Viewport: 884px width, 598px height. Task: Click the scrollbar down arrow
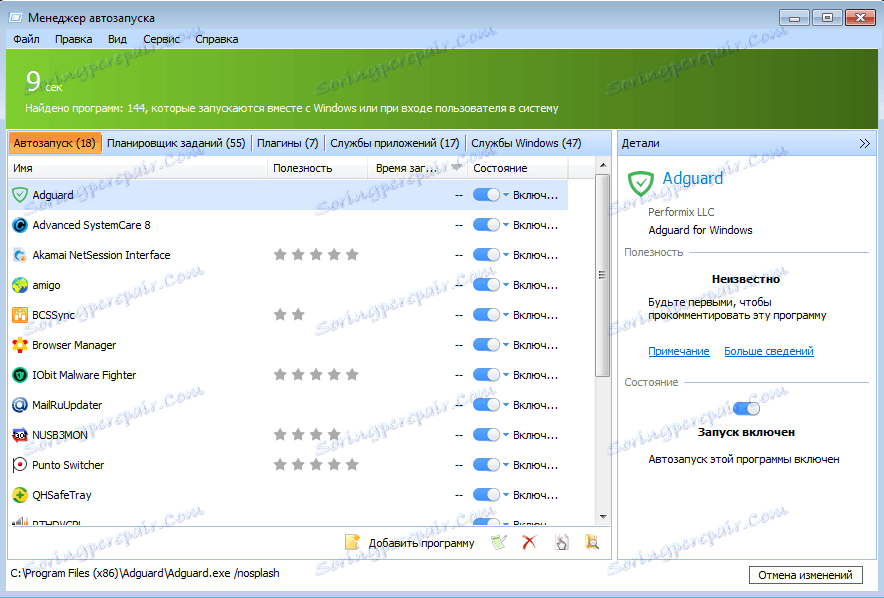pyautogui.click(x=603, y=516)
